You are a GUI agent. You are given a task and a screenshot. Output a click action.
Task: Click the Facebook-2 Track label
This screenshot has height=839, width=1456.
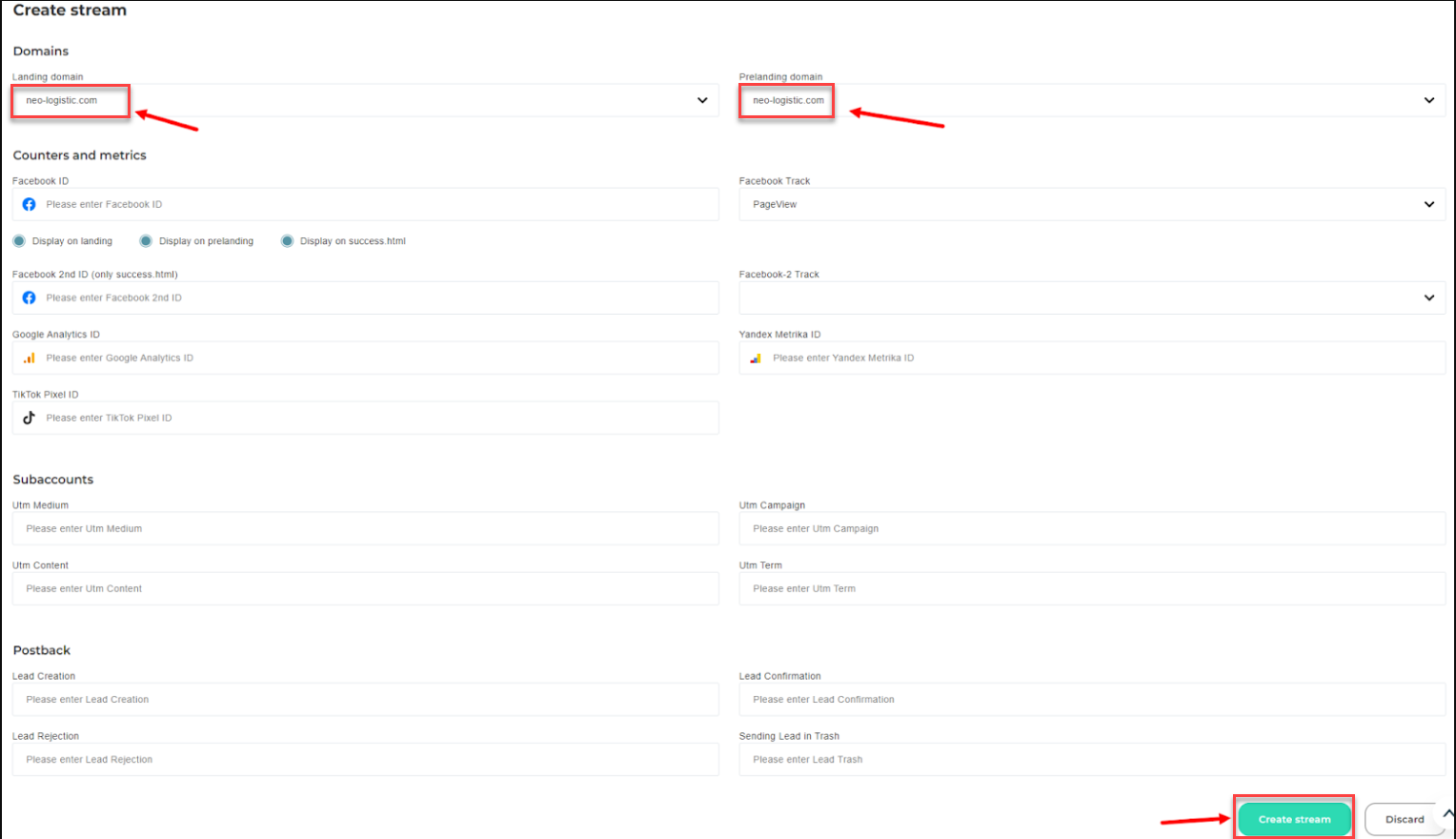click(x=779, y=275)
